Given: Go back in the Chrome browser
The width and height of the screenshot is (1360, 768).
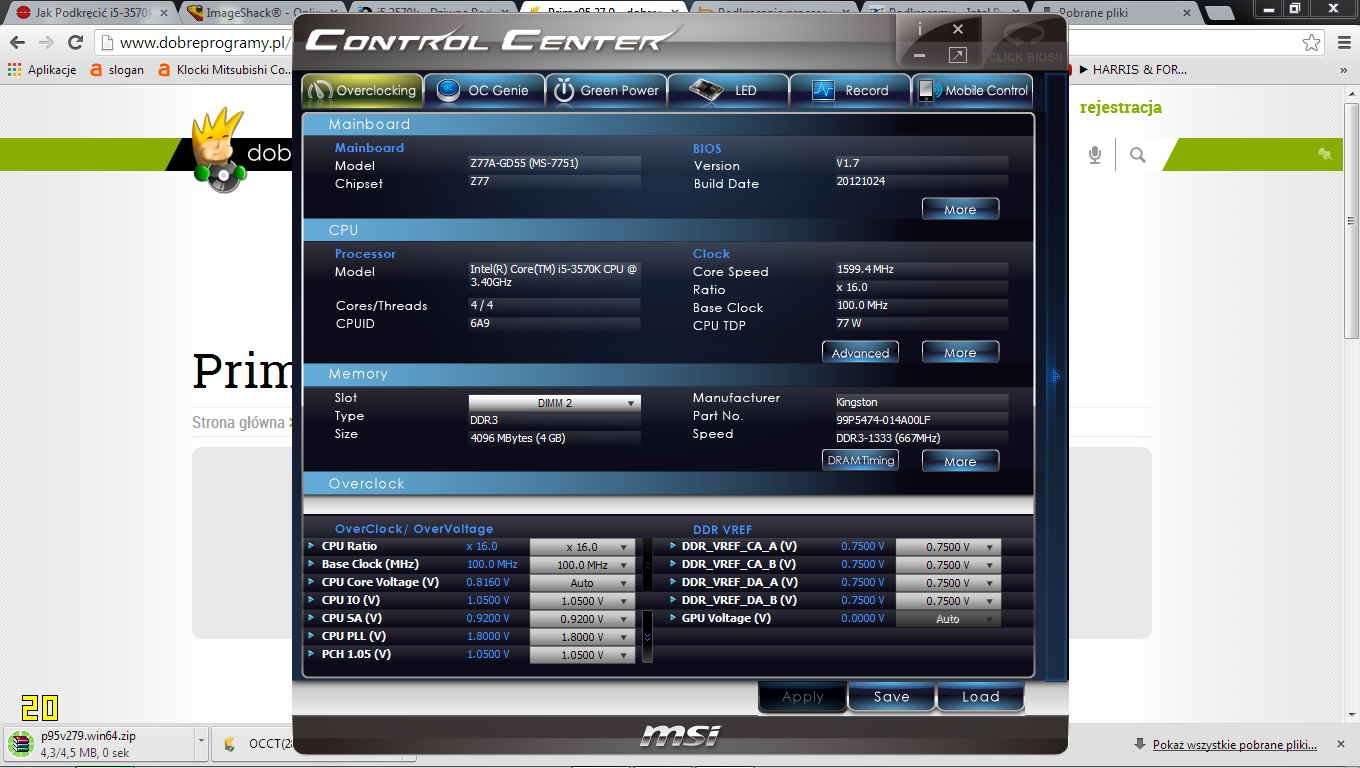Looking at the screenshot, I should click(x=18, y=43).
